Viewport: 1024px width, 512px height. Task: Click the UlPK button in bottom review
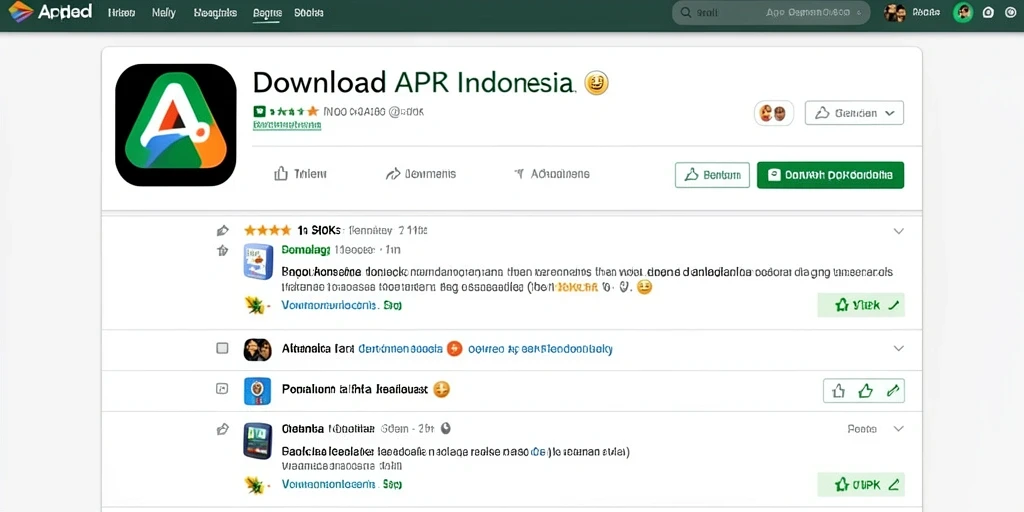[861, 485]
